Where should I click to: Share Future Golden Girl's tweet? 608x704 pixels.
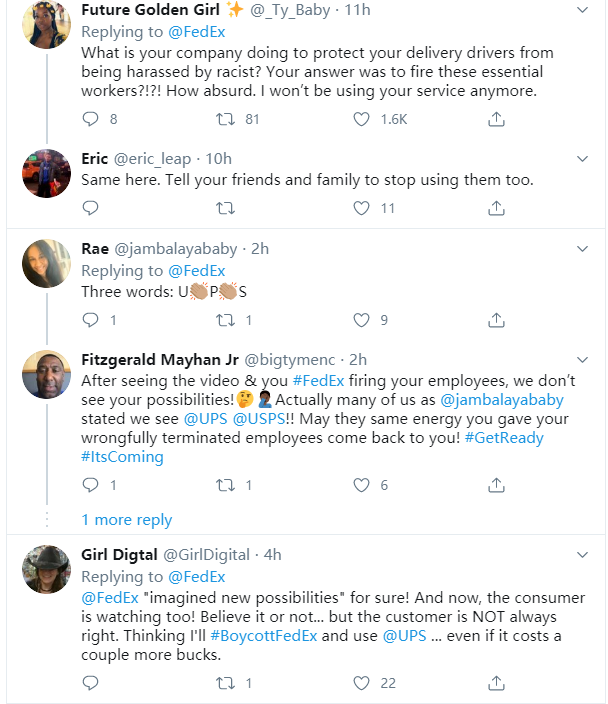coord(496,119)
